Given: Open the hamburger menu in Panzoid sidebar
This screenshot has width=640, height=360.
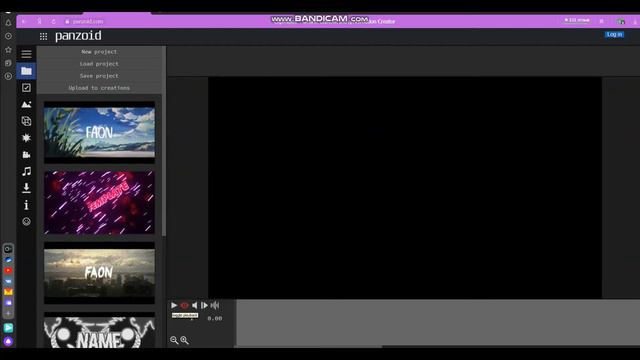Looking at the screenshot, I should click(26, 54).
